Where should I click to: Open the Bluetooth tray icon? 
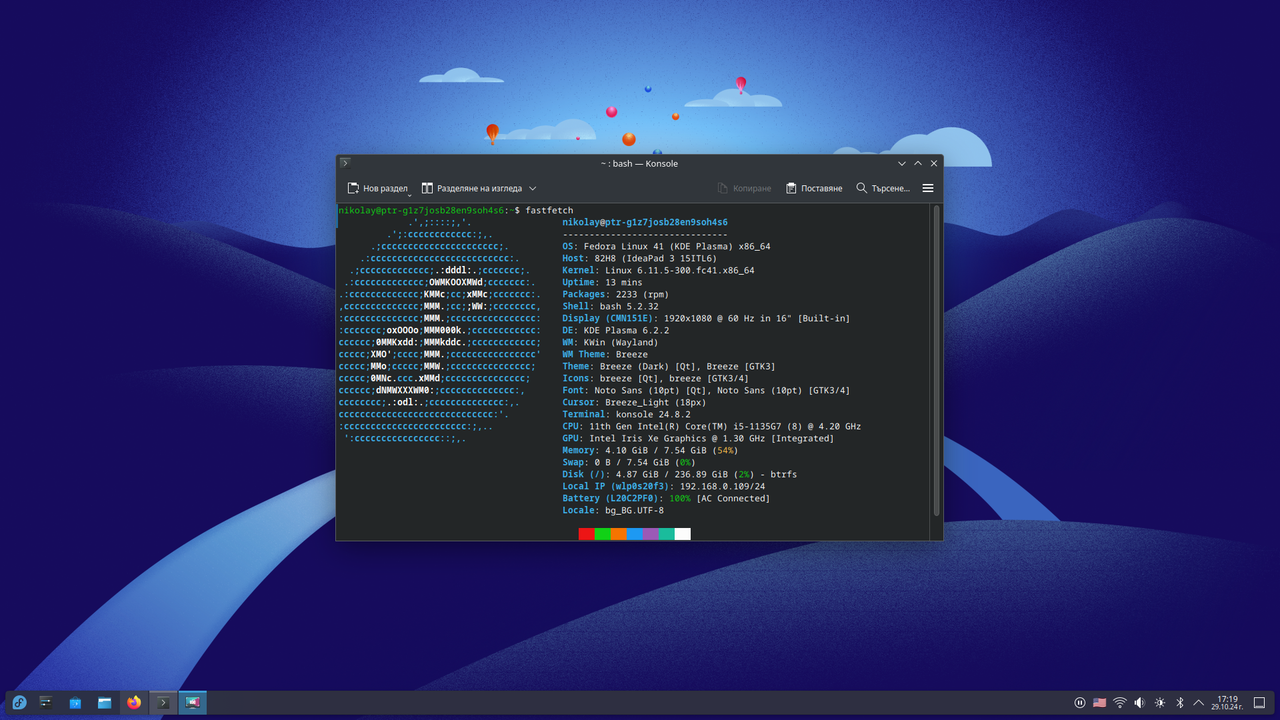(1179, 703)
